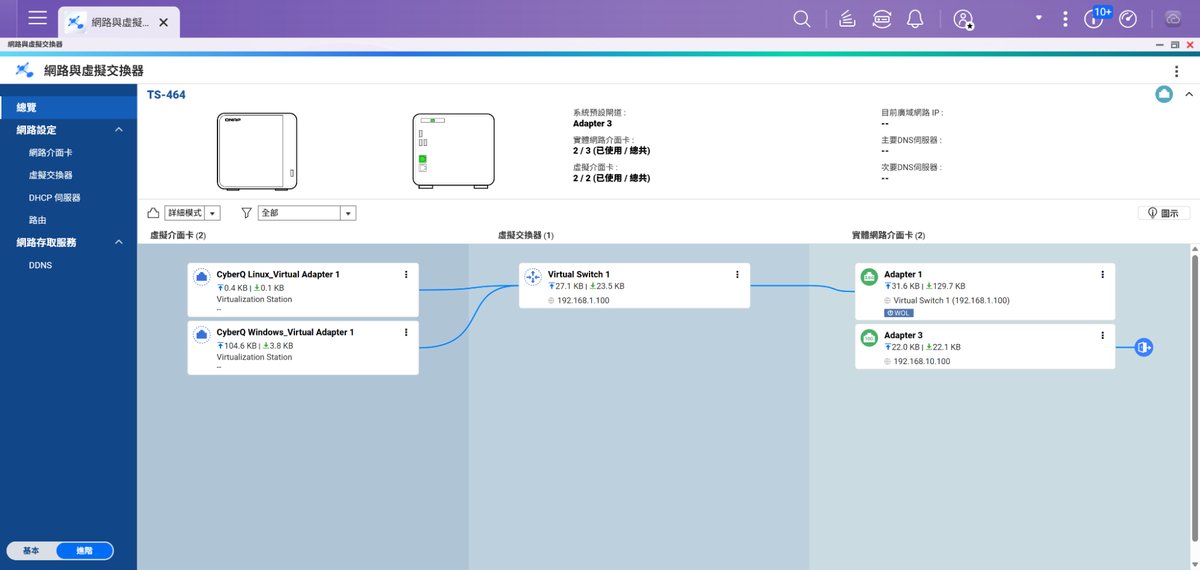Screen dimensions: 1200x570
Task: Click the search magnifier icon
Action: (801, 19)
